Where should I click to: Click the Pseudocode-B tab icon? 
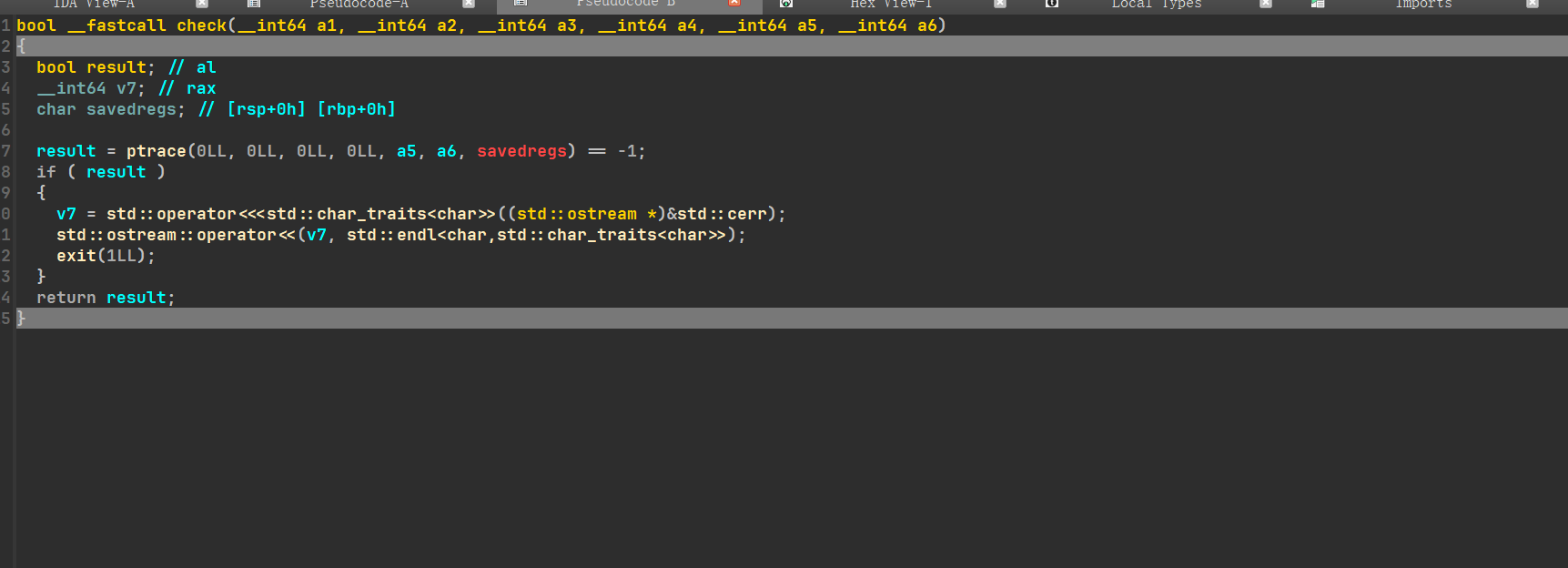[521, 4]
